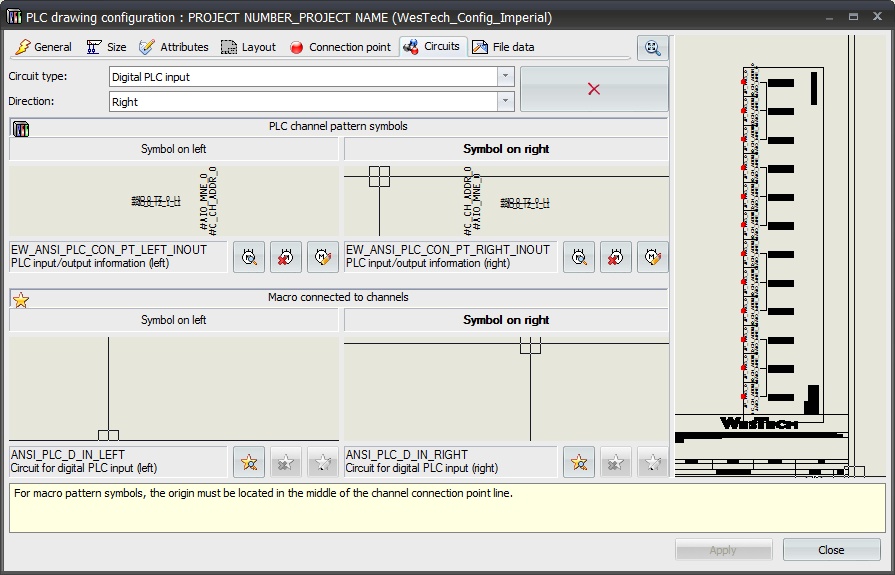Select the Layout tab
The width and height of the screenshot is (895, 575).
click(x=248, y=47)
